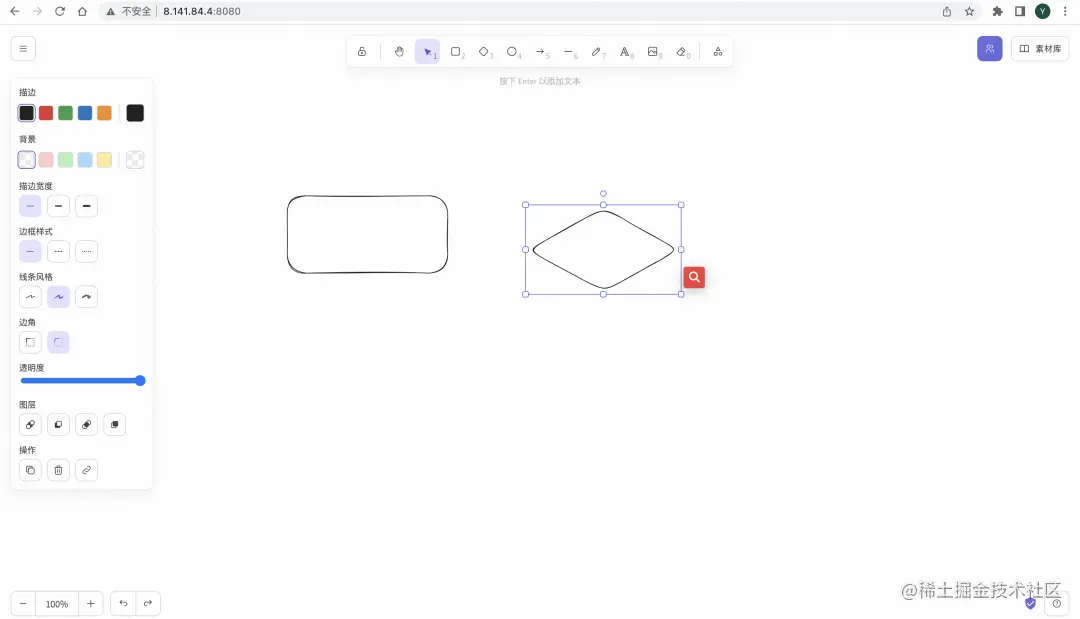This screenshot has height=619, width=1080.
Task: Open the stroke color picker
Action: 135,113
